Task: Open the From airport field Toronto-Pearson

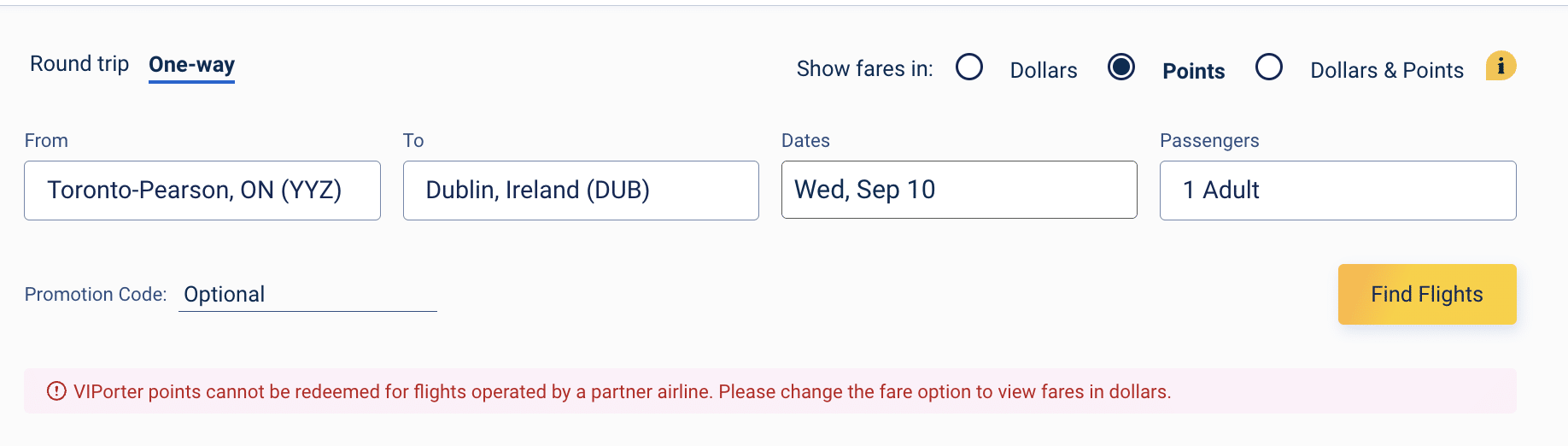Action: [202, 191]
